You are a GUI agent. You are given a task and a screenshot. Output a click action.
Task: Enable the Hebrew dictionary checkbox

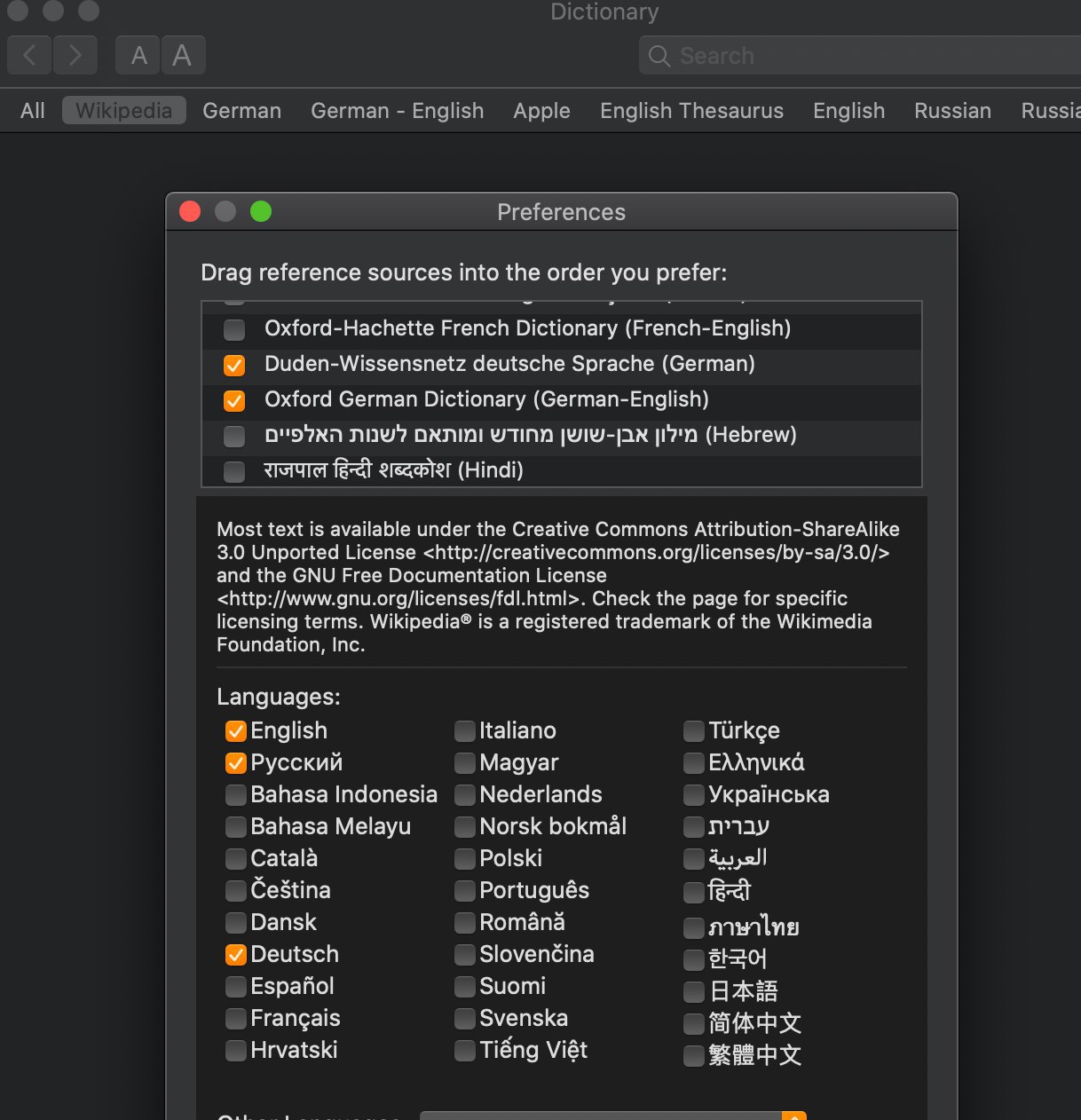pyautogui.click(x=234, y=437)
